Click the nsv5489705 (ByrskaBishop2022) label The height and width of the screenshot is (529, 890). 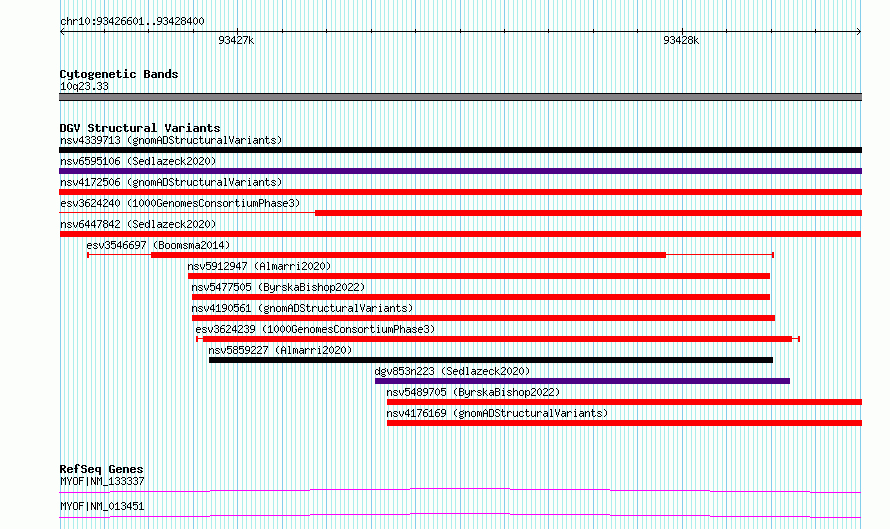pyautogui.click(x=473, y=392)
